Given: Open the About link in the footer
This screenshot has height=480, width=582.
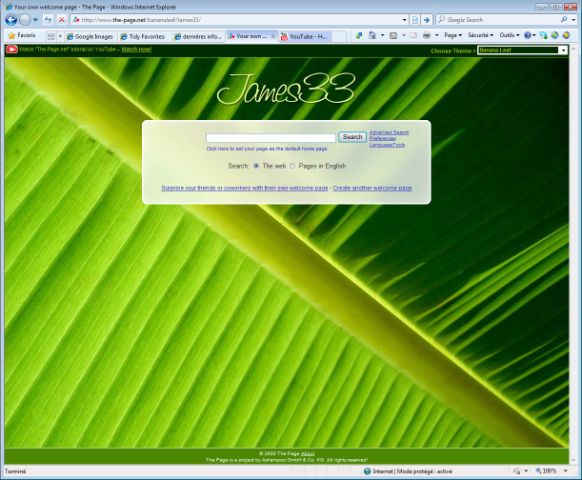Looking at the screenshot, I should coord(307,454).
